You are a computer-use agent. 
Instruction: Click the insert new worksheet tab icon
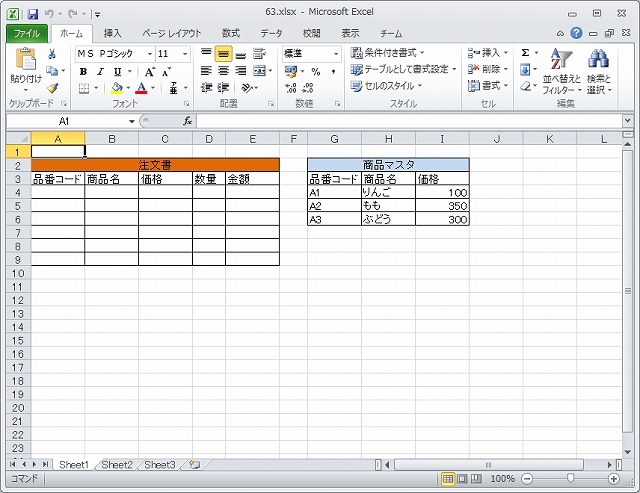(194, 465)
